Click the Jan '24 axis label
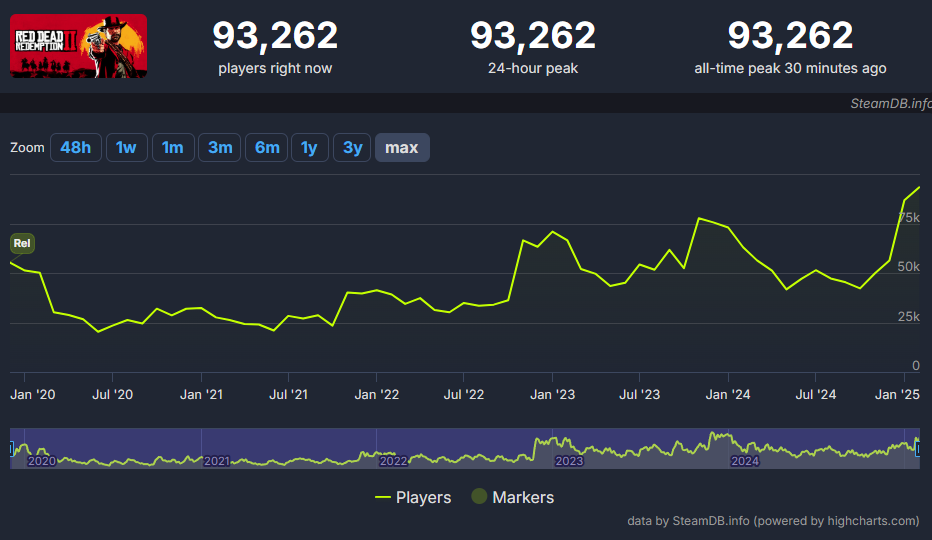Screen dimensions: 932x540 728,395
